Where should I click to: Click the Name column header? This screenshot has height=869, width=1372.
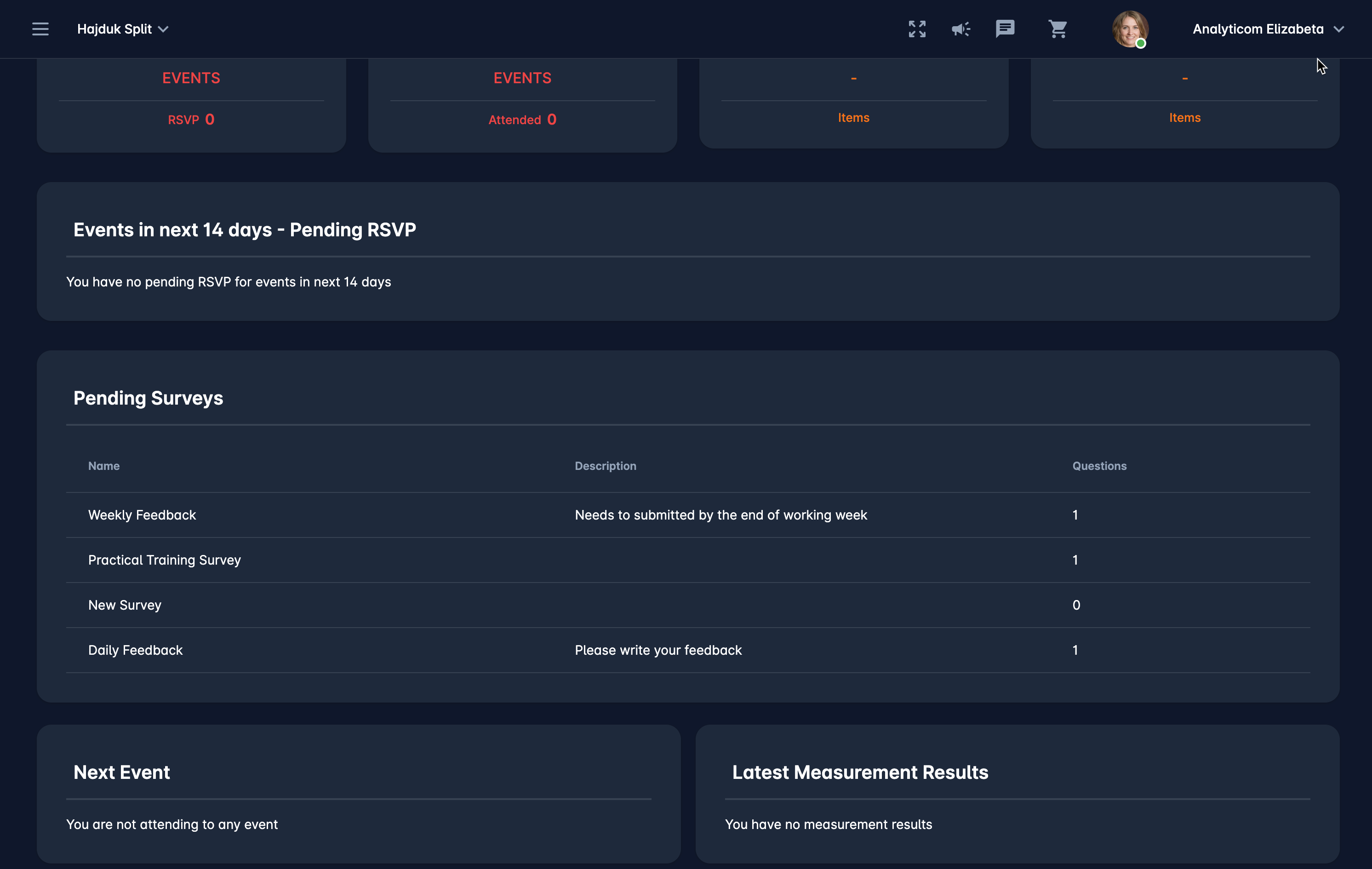104,466
